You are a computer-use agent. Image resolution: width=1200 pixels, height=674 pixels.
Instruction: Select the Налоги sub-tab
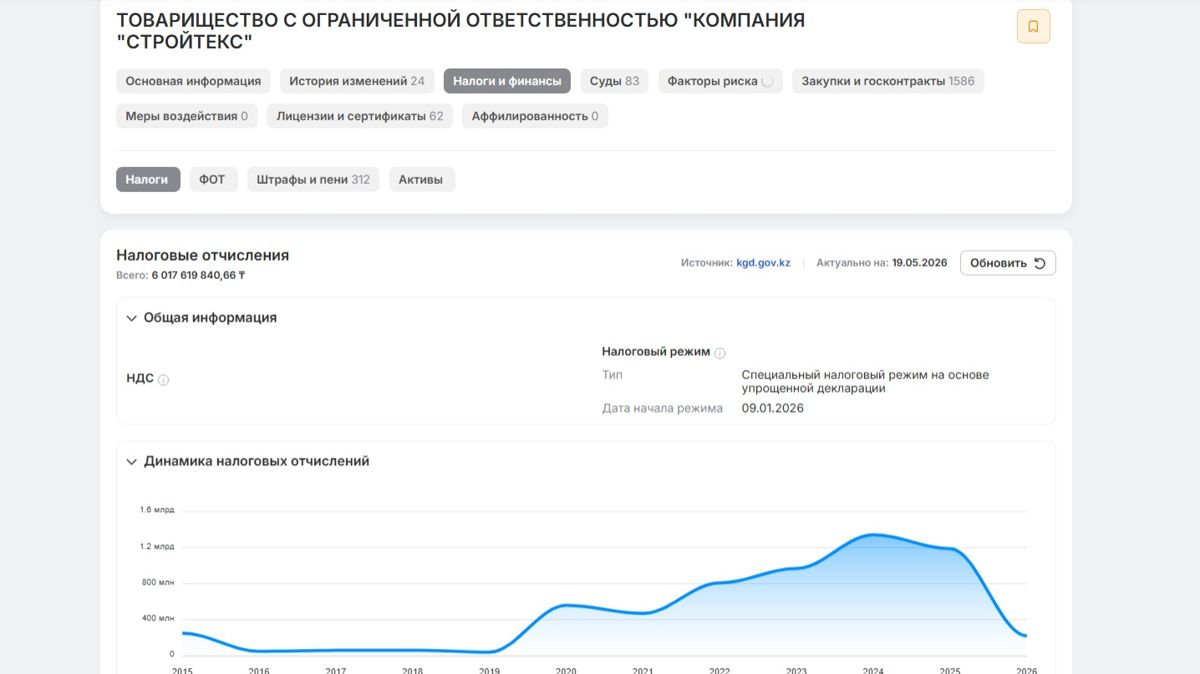148,180
